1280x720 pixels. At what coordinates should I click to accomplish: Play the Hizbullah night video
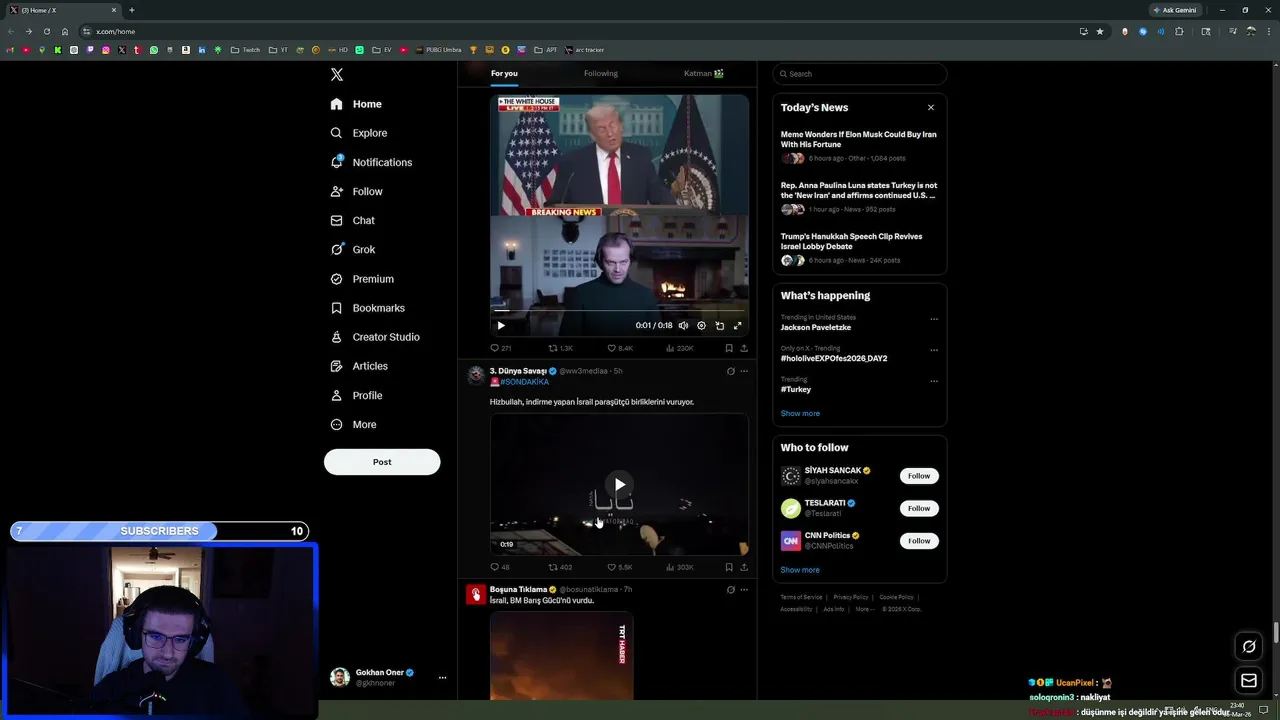click(620, 485)
